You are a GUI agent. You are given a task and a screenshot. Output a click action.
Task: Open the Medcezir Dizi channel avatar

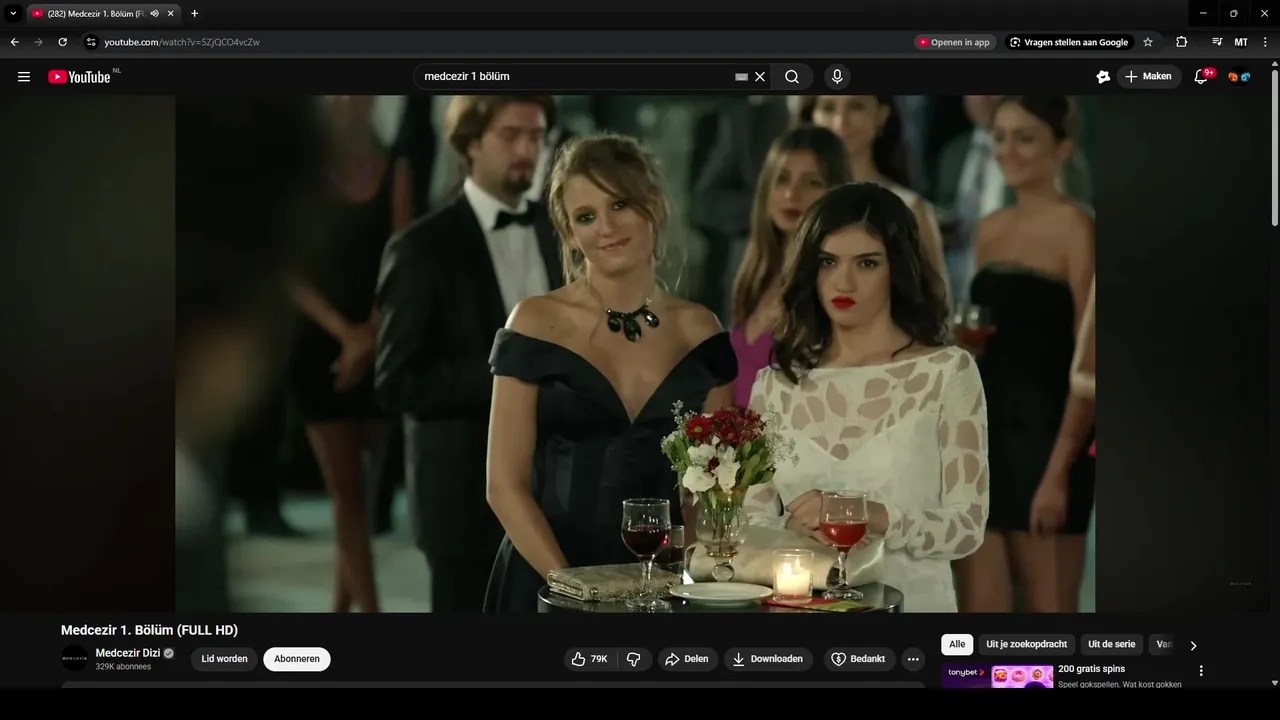click(x=75, y=658)
